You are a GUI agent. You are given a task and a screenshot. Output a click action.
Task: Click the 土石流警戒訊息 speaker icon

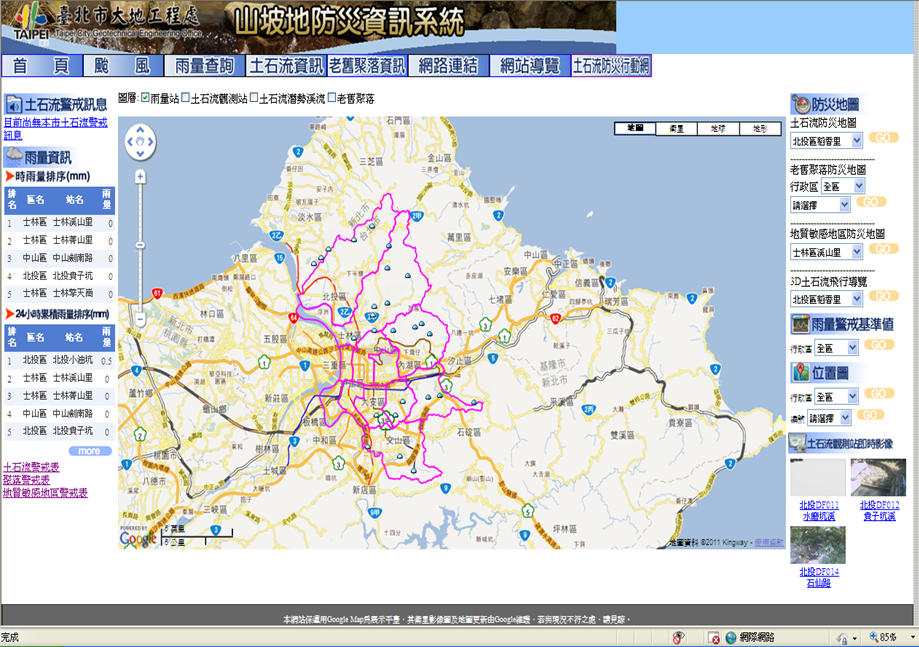pos(13,104)
